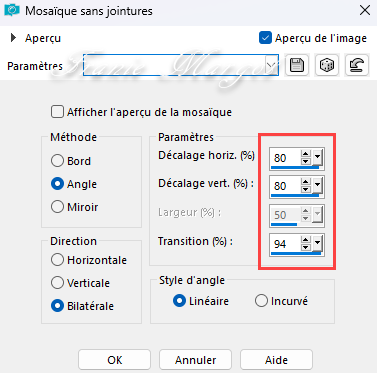Decrease Décalage vert. with down arrow
Viewport: 377px width, 373px height.
pos(306,189)
